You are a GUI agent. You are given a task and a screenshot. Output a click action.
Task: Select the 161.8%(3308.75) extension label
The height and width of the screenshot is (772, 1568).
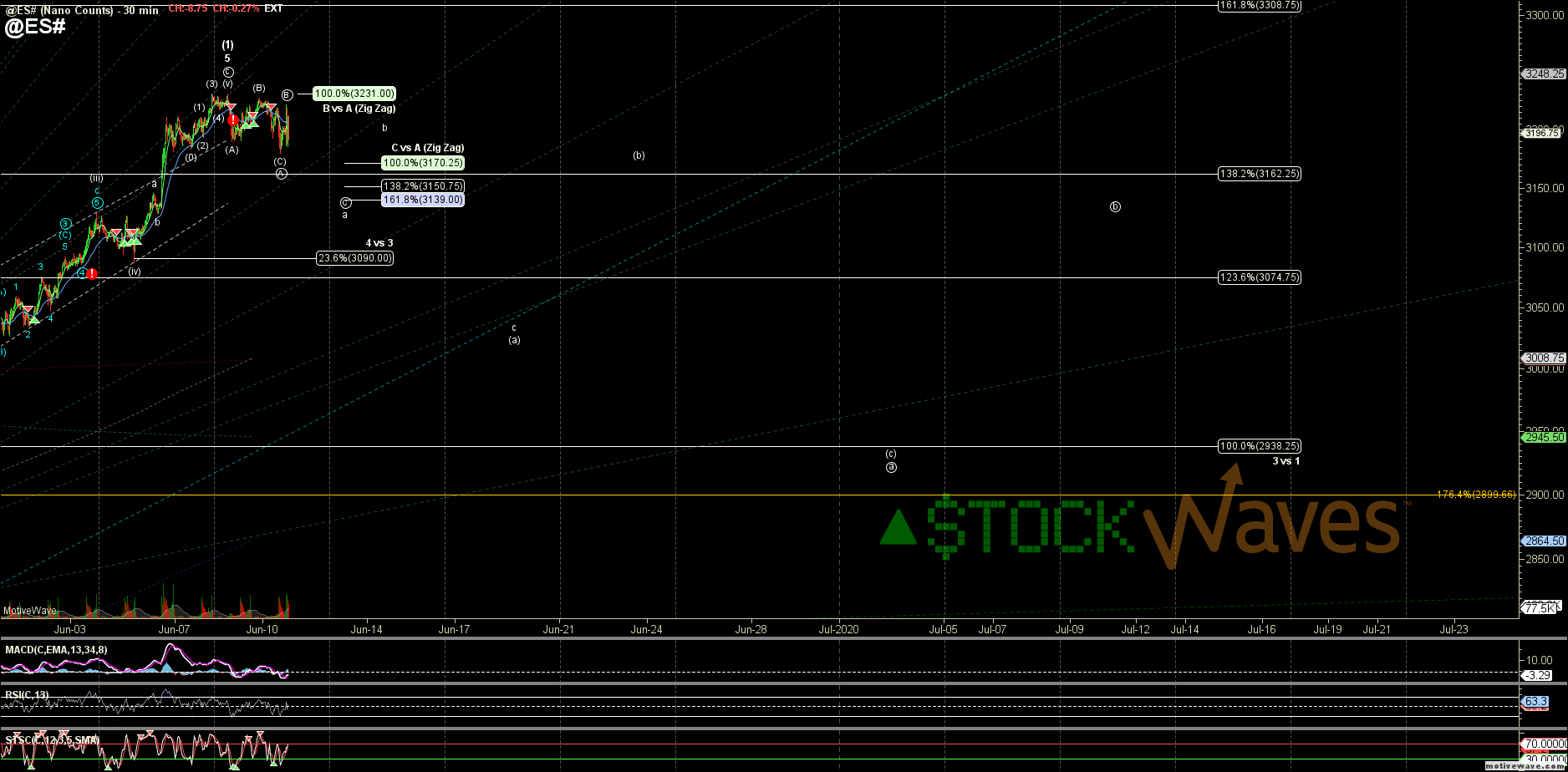(1260, 5)
